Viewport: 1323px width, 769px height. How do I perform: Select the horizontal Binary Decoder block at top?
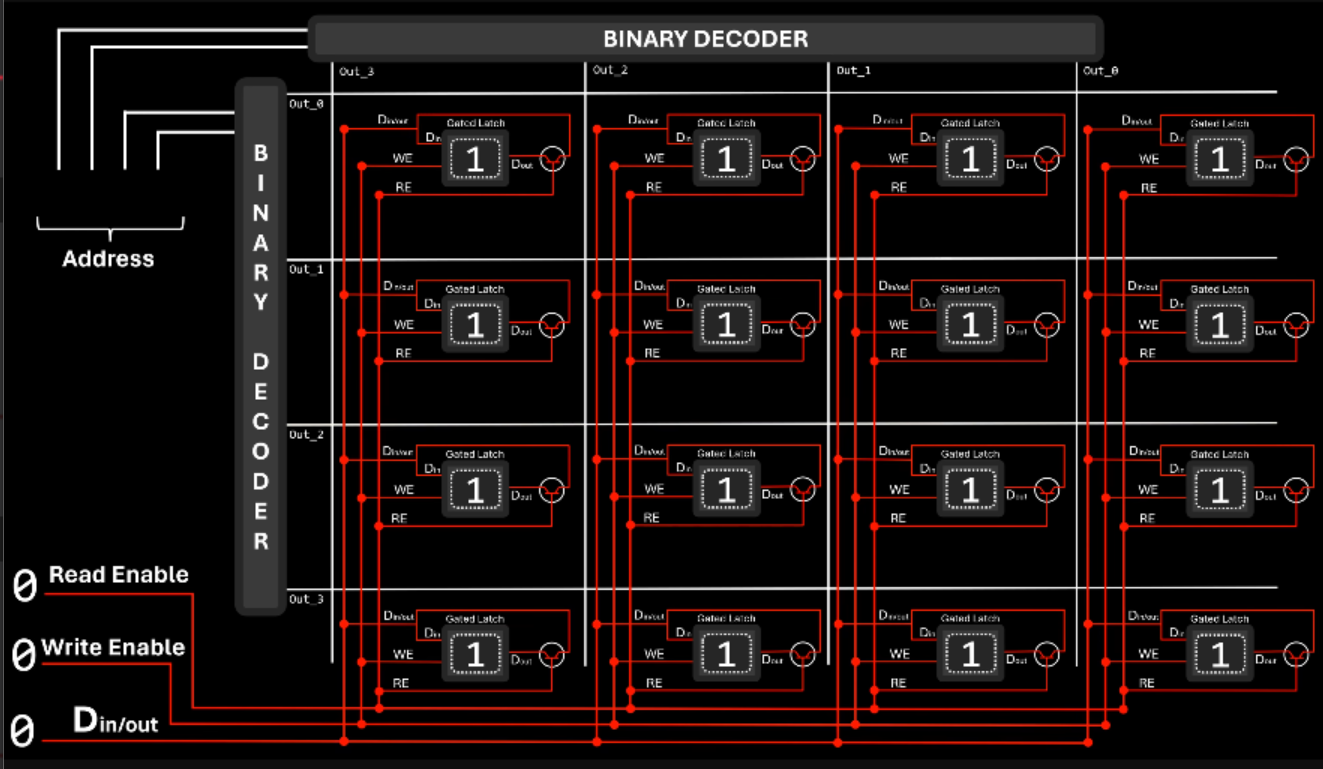click(705, 39)
